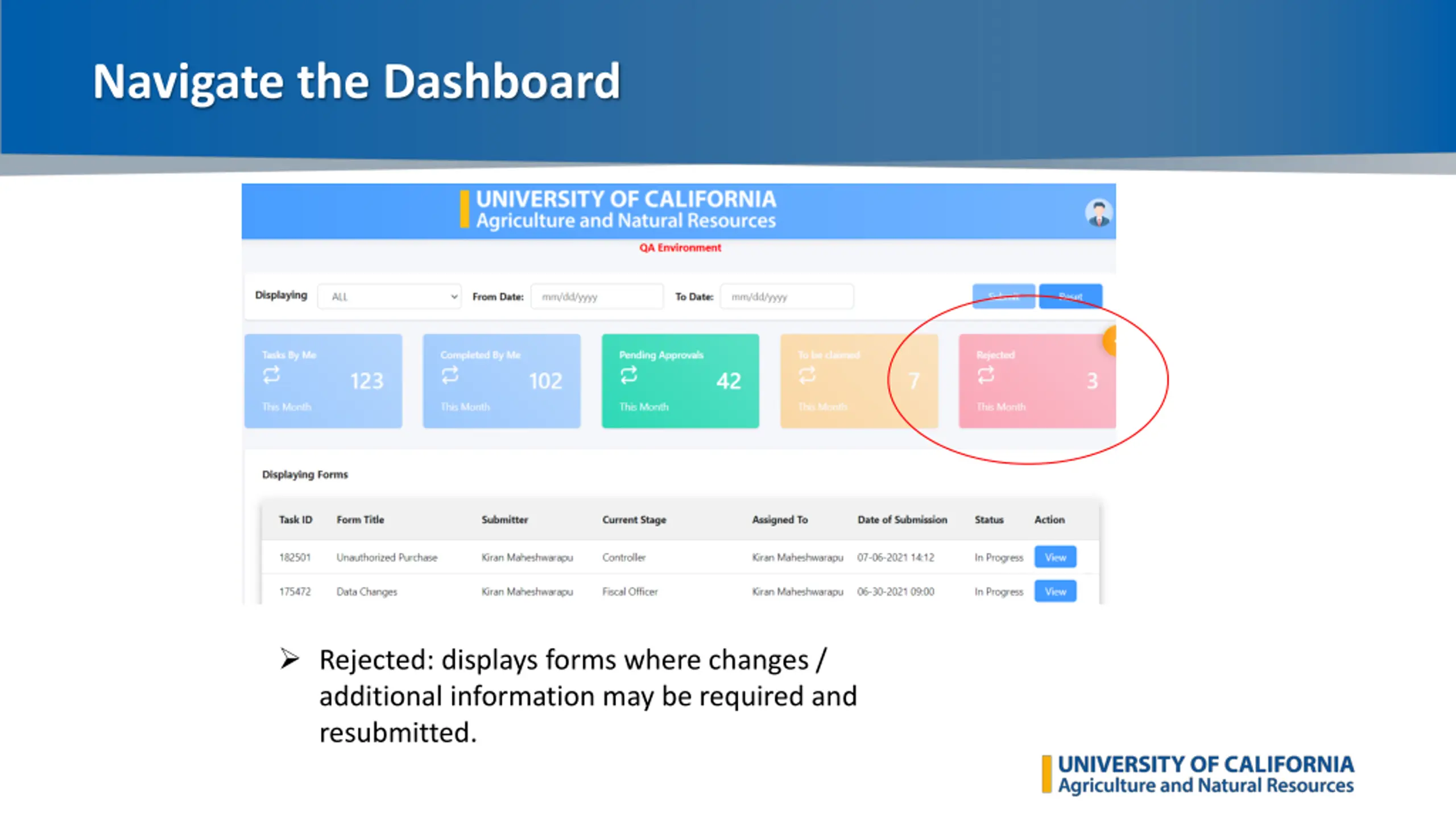This screenshot has height=819, width=1456.
Task: View task 175472 Data Changes
Action: click(1055, 591)
